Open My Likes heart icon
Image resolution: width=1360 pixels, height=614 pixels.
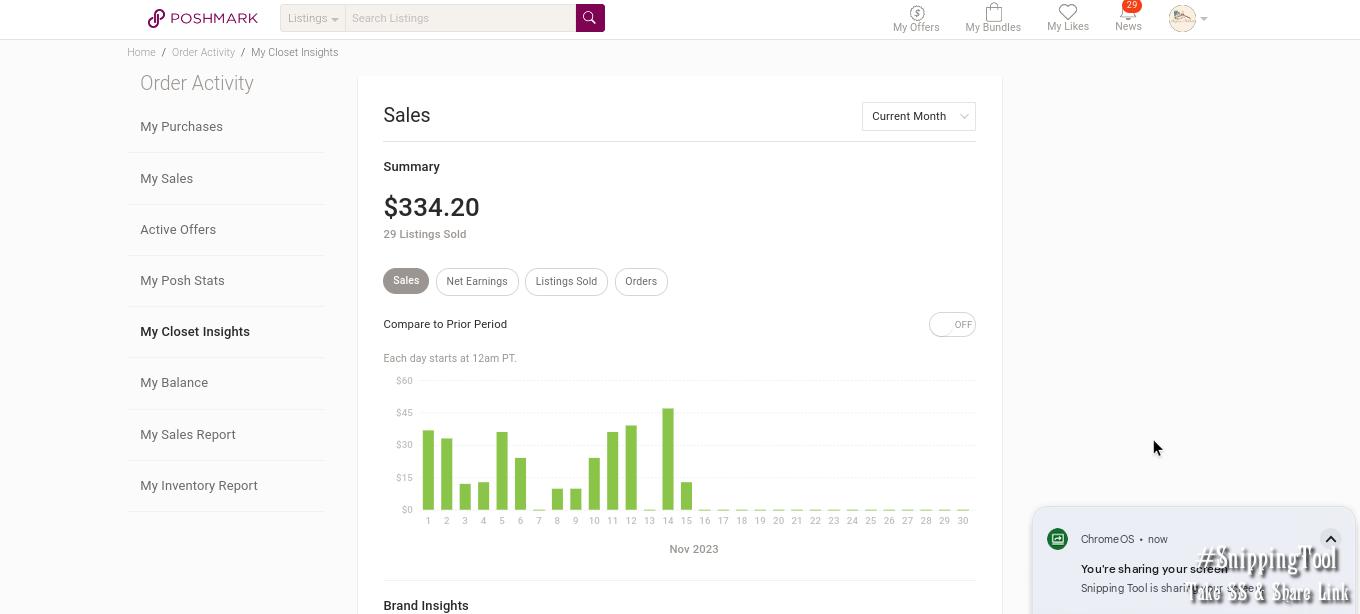1068,12
